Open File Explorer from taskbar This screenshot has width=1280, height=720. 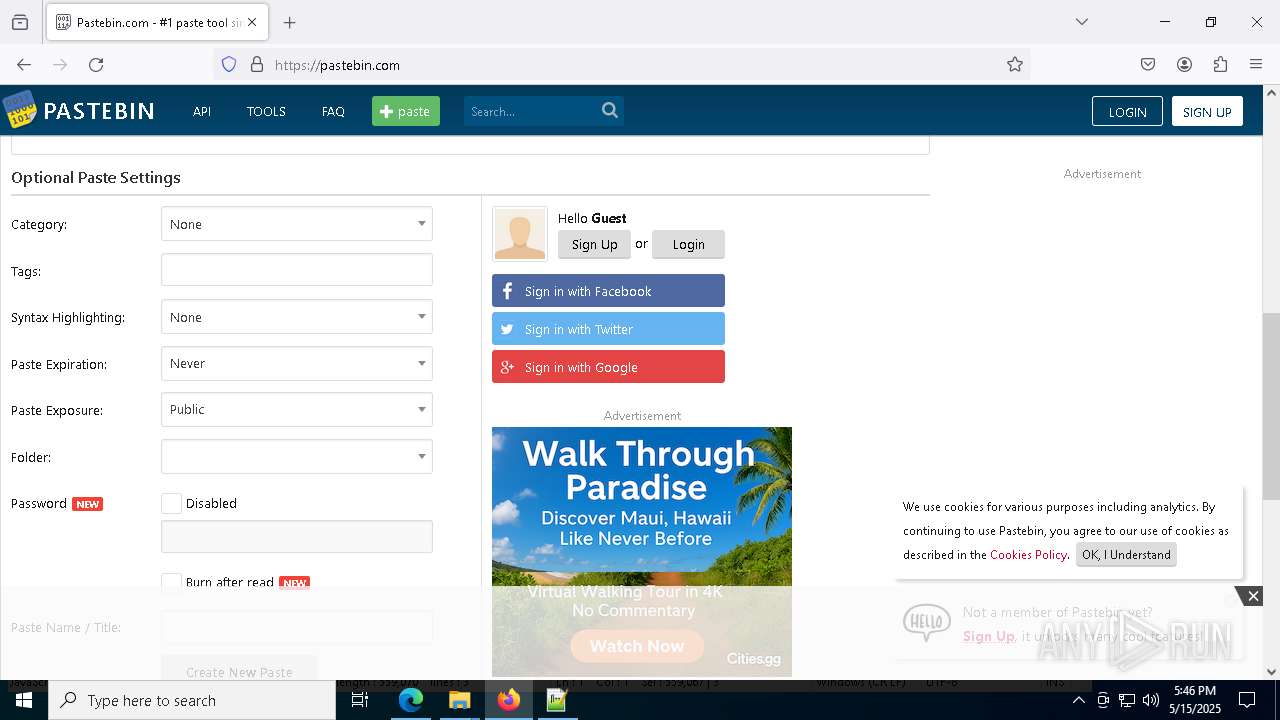click(459, 700)
